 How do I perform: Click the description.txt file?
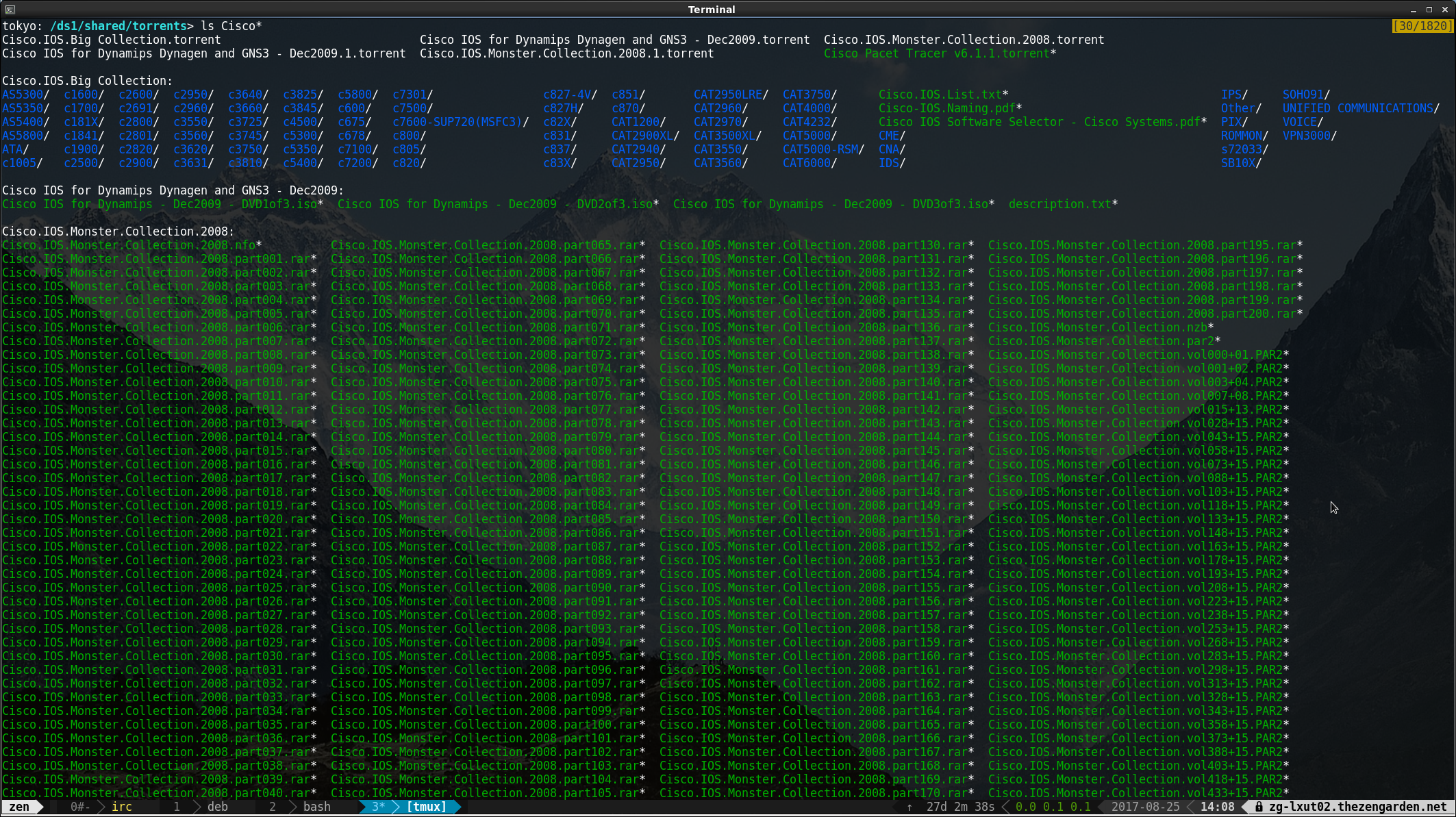tap(1060, 204)
